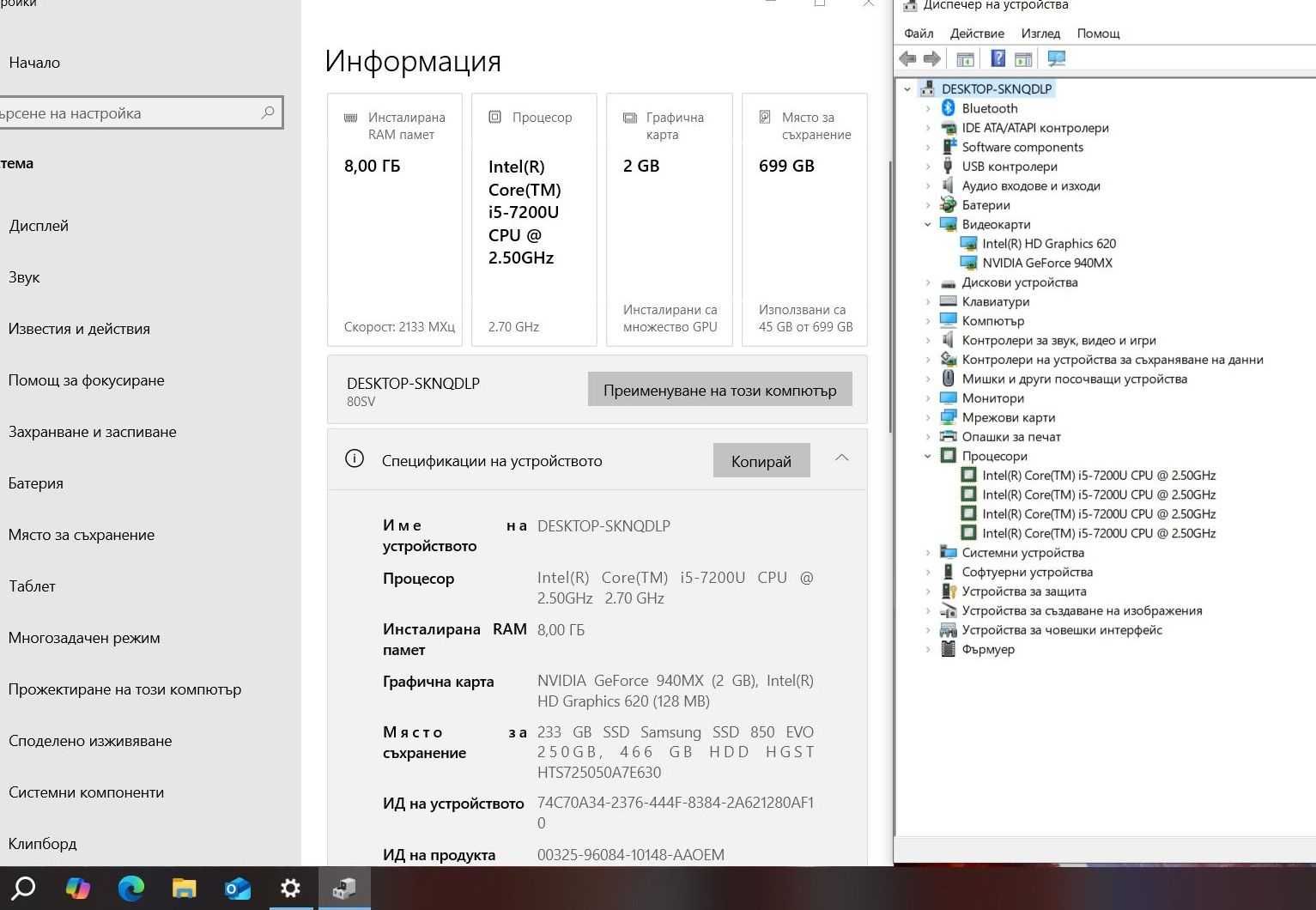Select the Видеокарти category icon
1316x910 pixels.
948,224
